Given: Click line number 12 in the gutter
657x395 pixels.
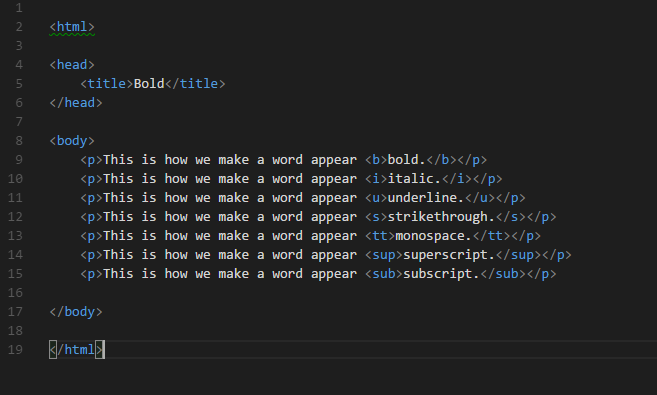Looking at the screenshot, I should tap(15, 217).
